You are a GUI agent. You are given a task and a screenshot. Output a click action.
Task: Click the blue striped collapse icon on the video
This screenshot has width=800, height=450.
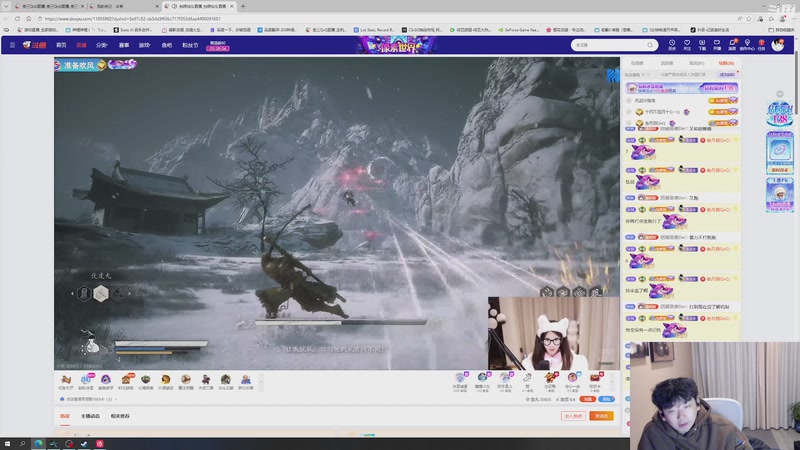(613, 76)
